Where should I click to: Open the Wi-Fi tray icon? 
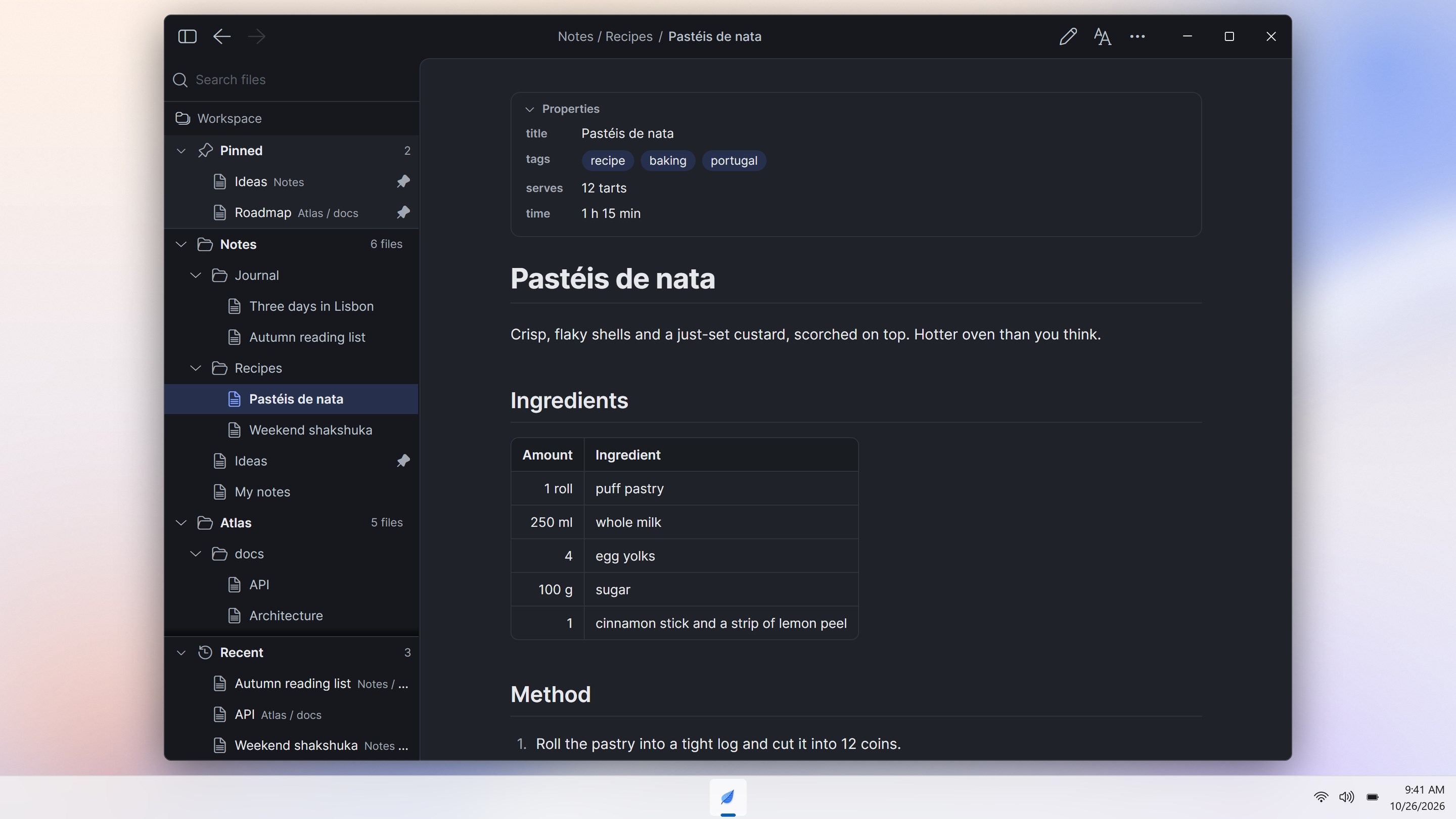[1321, 797]
